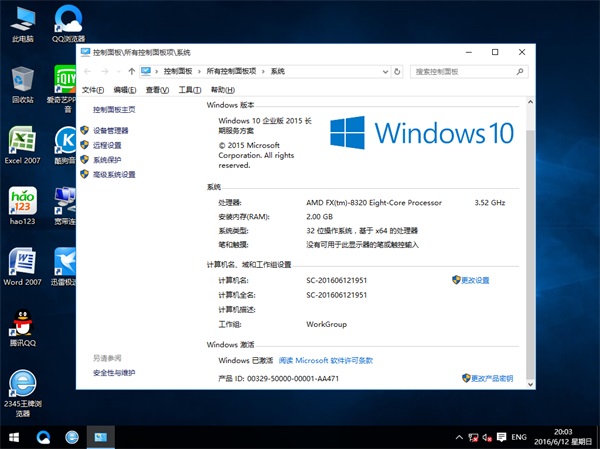Click the refresh button beside address bar
This screenshot has height=449, width=600.
click(399, 71)
